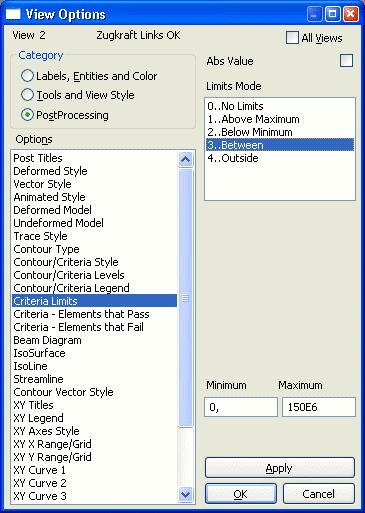Select 4..Outside limits mode
The image size is (365, 513).
click(x=280, y=158)
